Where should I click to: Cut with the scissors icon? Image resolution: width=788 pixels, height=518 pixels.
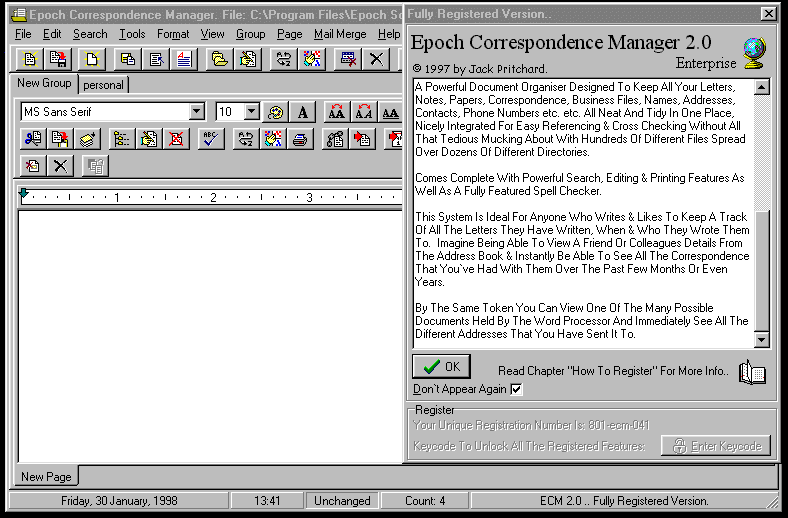33,139
